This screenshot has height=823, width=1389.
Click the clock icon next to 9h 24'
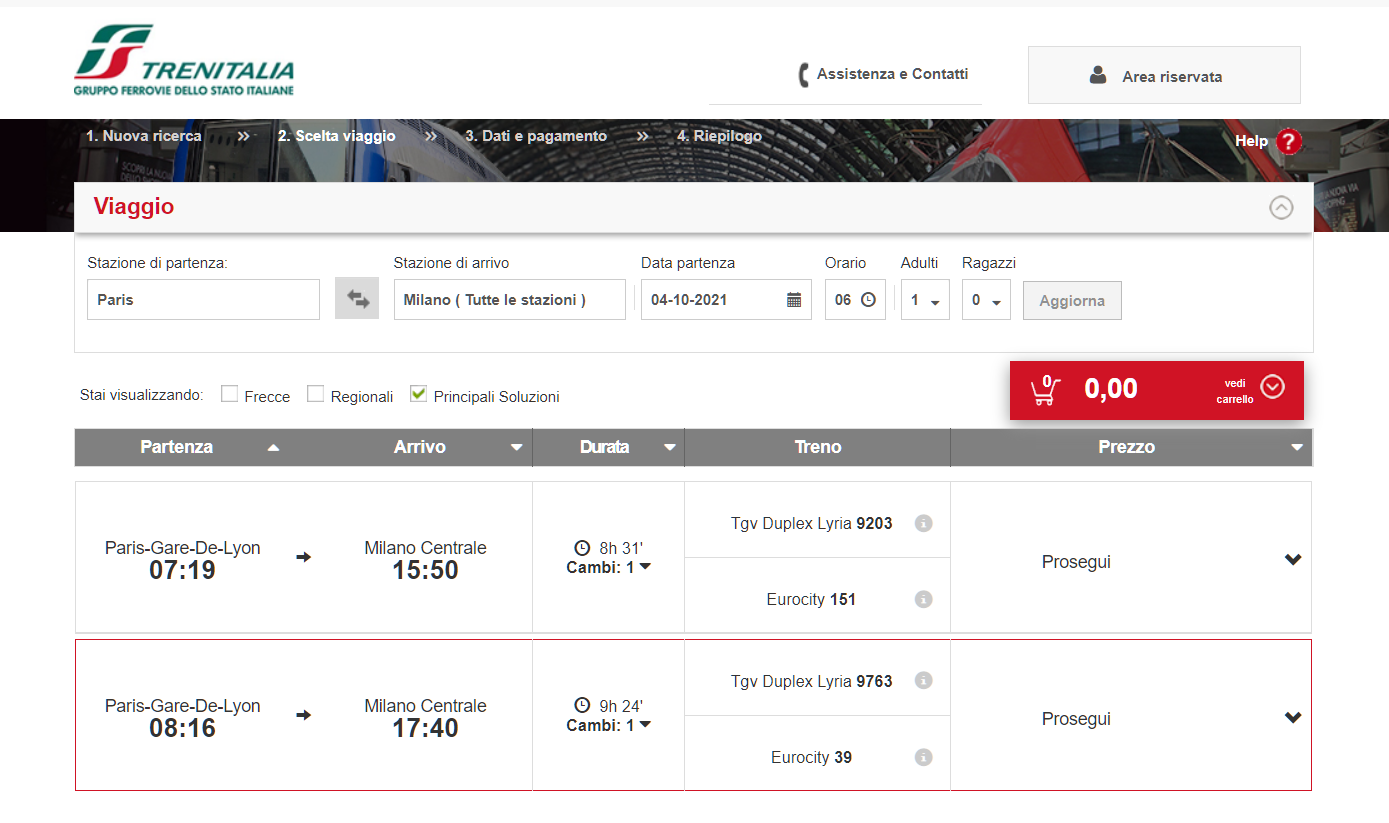[x=582, y=706]
